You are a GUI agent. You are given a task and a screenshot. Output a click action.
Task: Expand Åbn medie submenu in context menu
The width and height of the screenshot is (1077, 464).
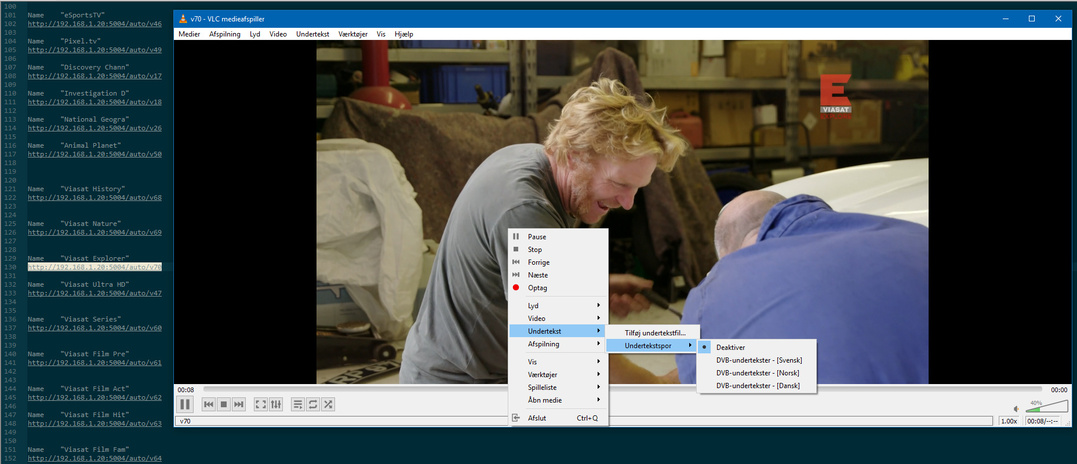click(558, 399)
